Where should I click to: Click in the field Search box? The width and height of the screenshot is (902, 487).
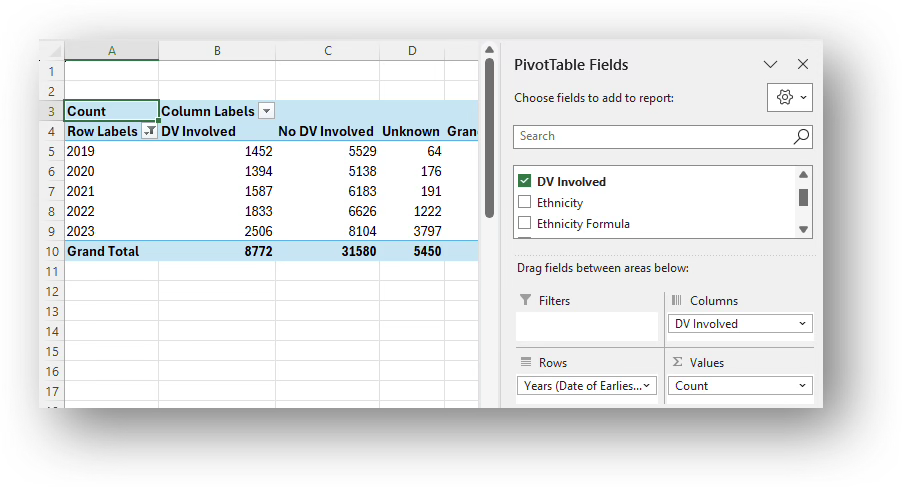tap(650, 137)
